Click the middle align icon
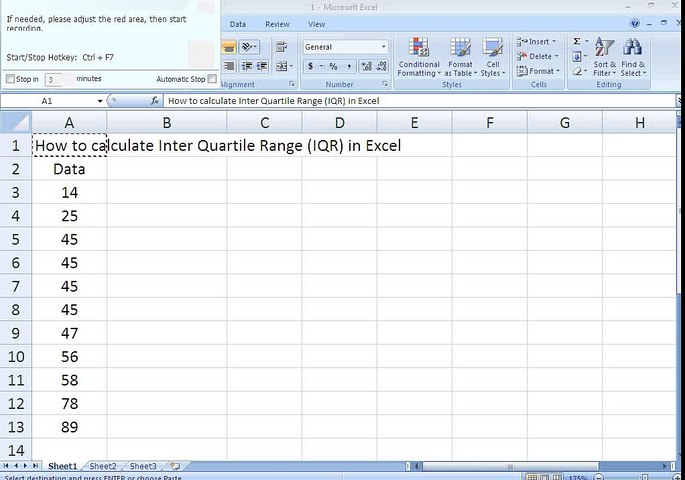 tap(229, 47)
